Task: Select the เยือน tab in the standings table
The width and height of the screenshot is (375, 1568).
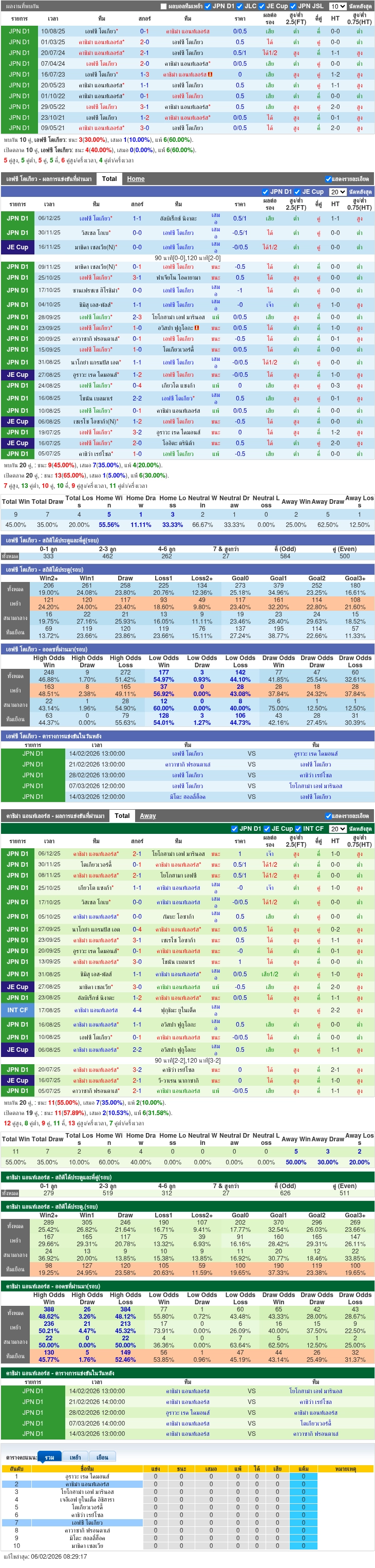Action: click(x=102, y=1457)
